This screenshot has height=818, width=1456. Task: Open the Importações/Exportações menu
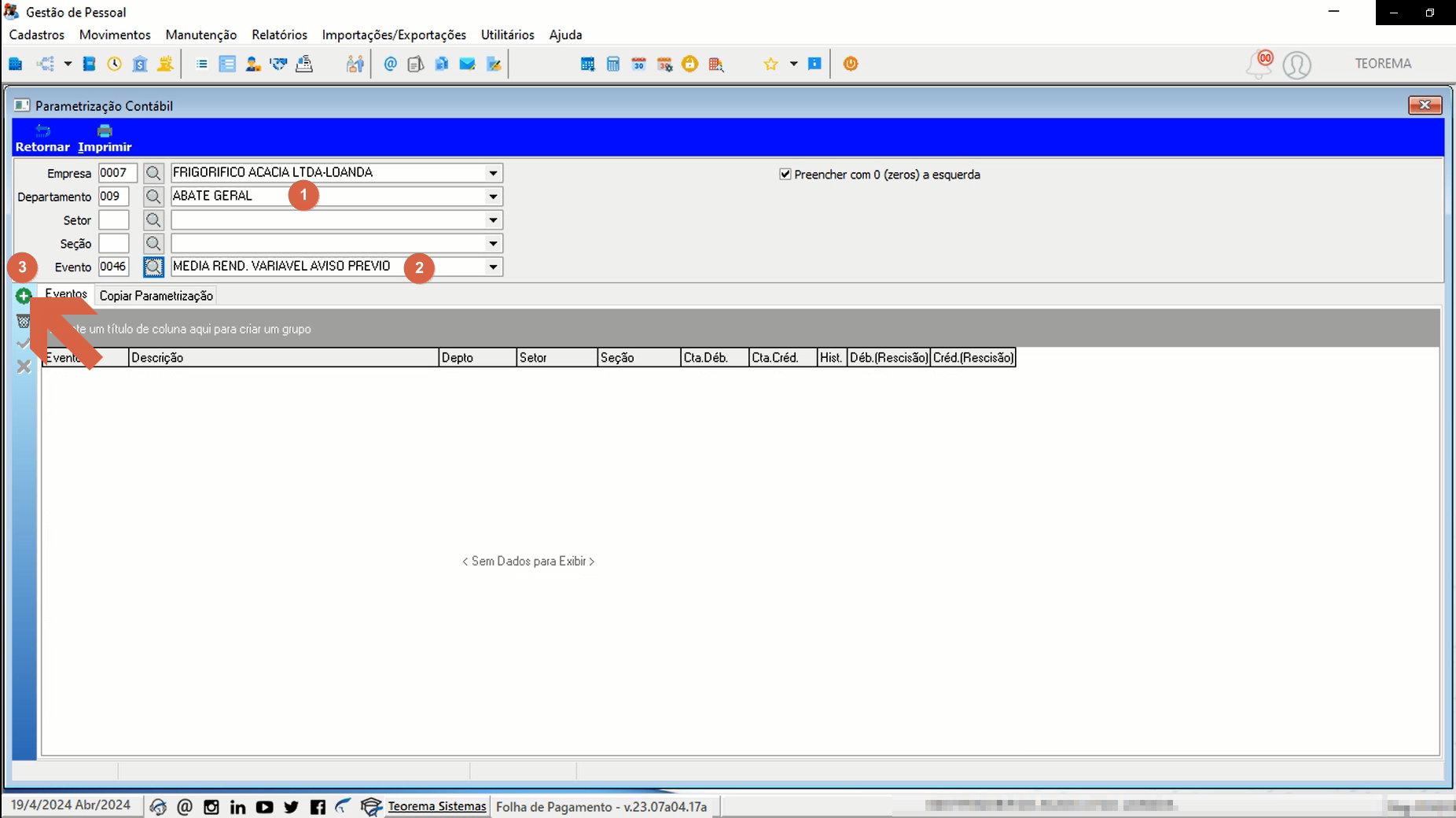coord(394,35)
